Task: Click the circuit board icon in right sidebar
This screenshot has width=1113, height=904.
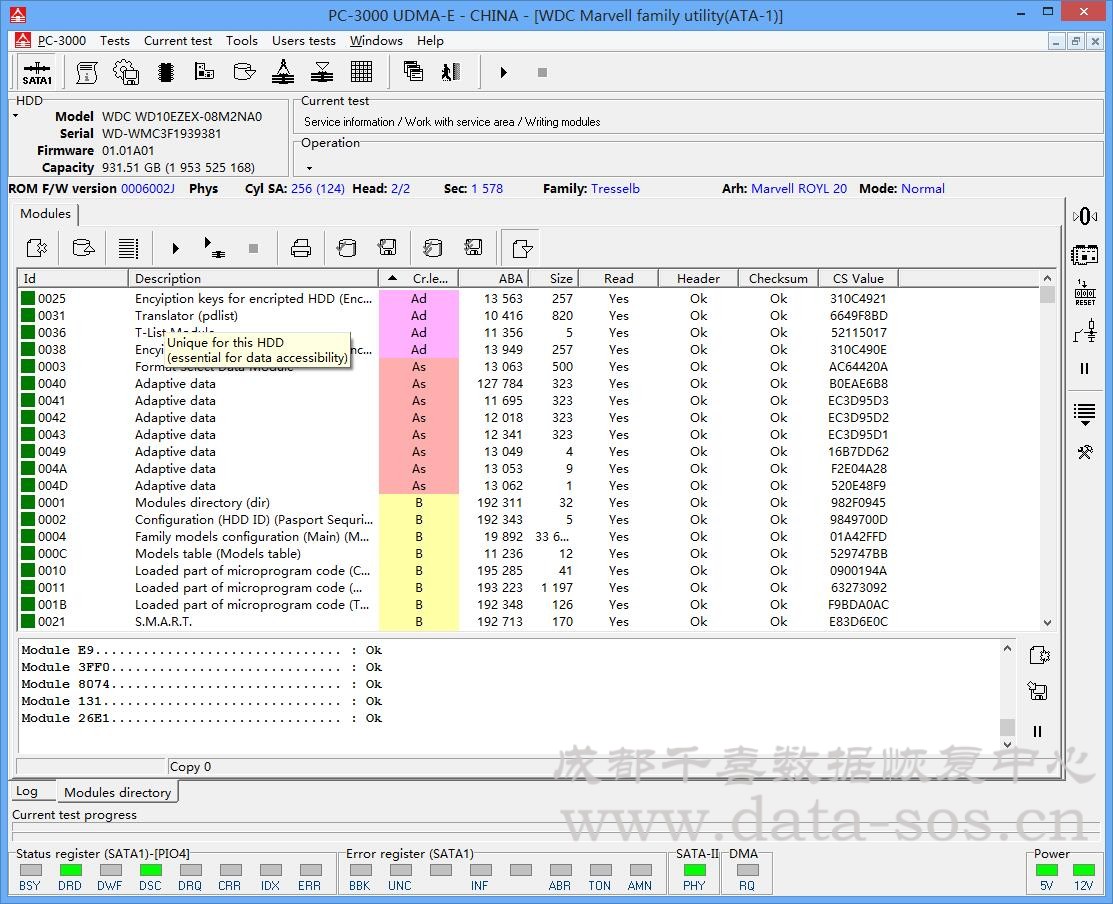Action: [x=1085, y=255]
